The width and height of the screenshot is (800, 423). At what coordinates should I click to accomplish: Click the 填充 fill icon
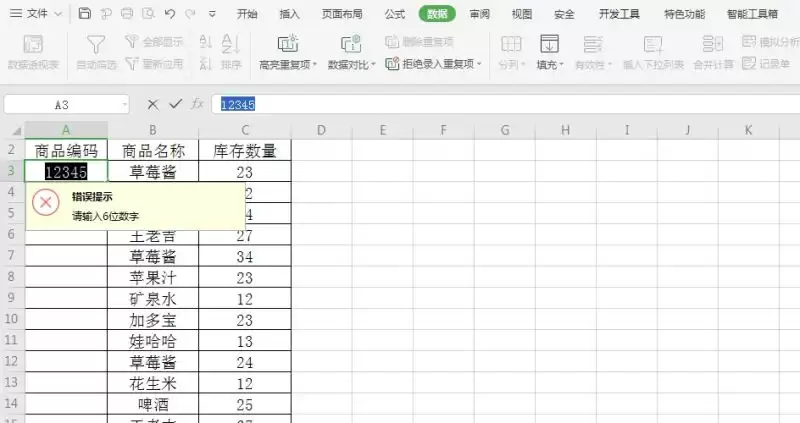[549, 53]
